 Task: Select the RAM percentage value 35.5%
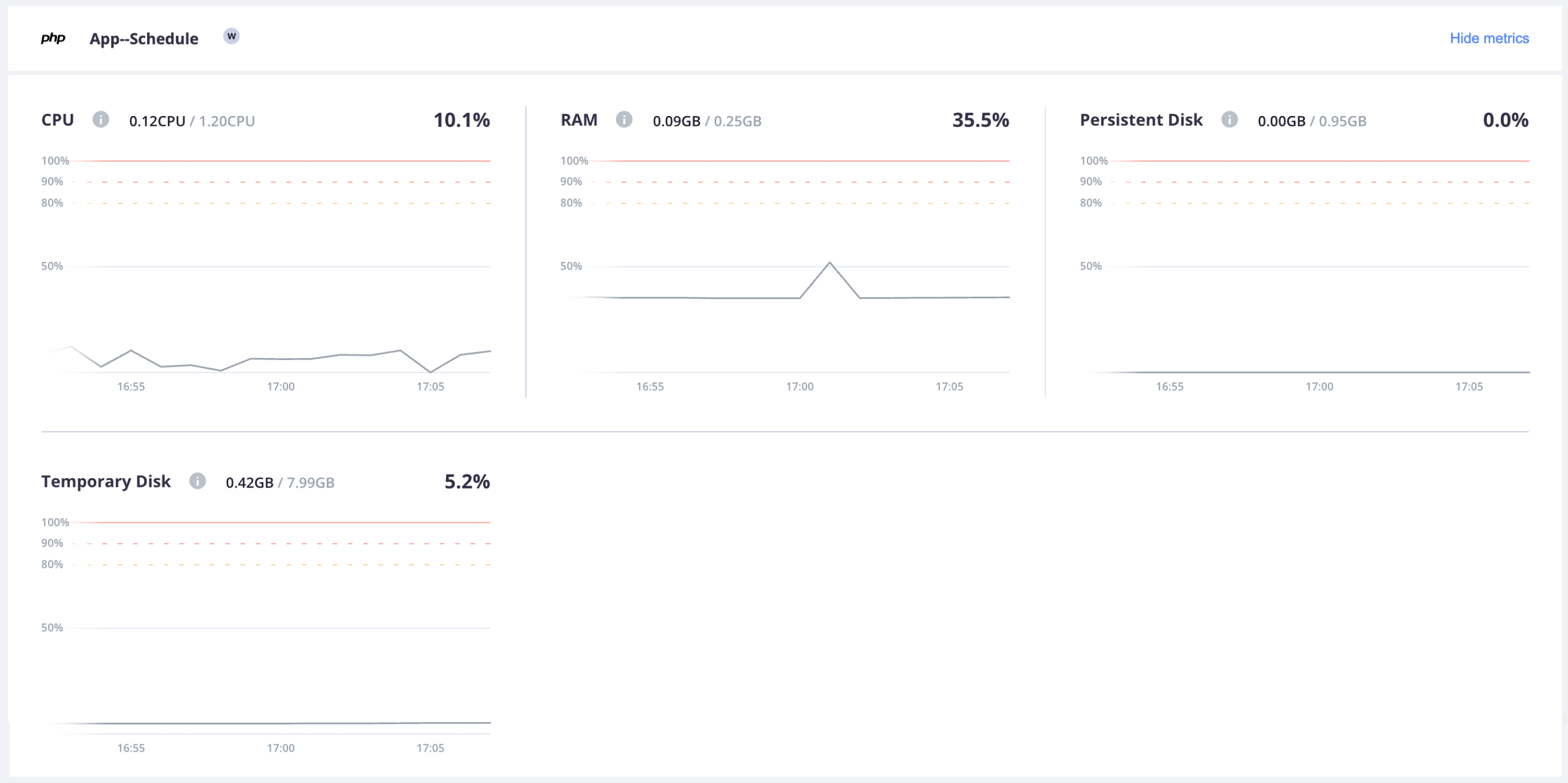tap(980, 121)
